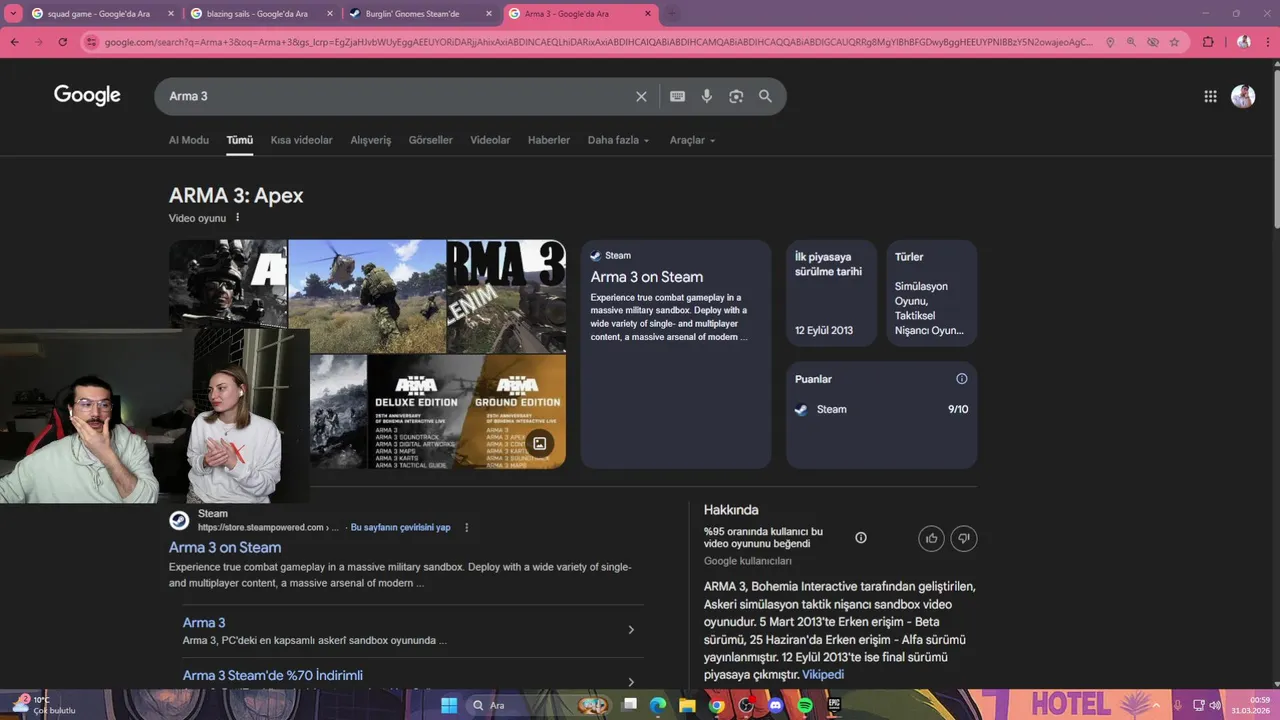Open a new browser tab

click(671, 14)
